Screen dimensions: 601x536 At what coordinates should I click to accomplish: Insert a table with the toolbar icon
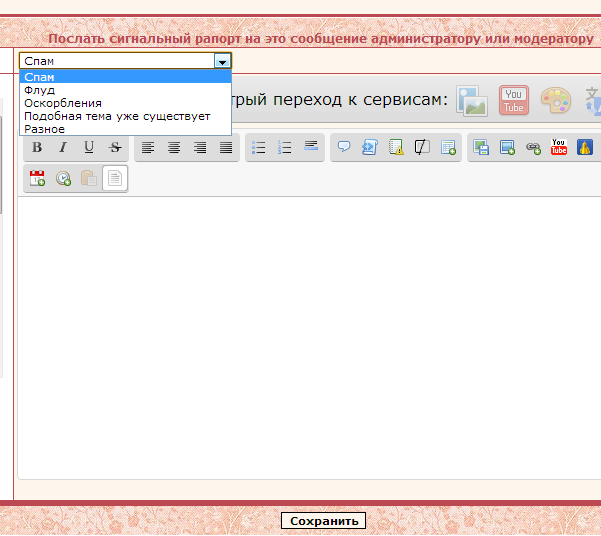448,147
